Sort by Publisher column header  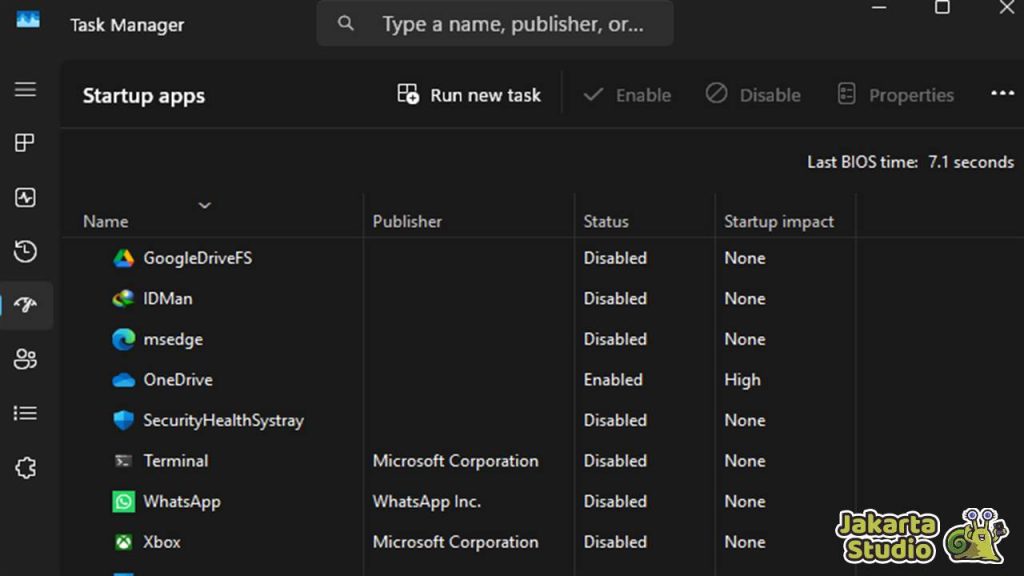(x=407, y=221)
